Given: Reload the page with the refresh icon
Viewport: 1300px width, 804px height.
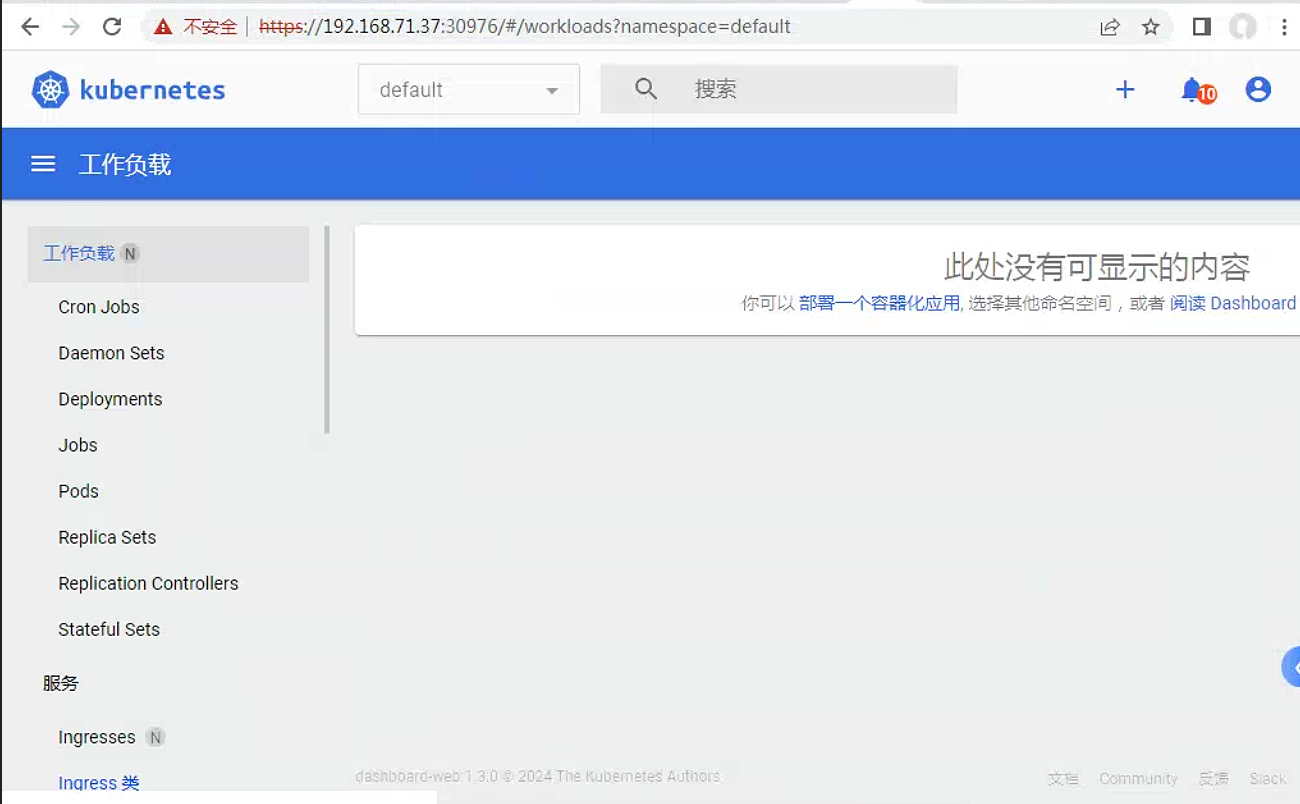Looking at the screenshot, I should click(112, 27).
